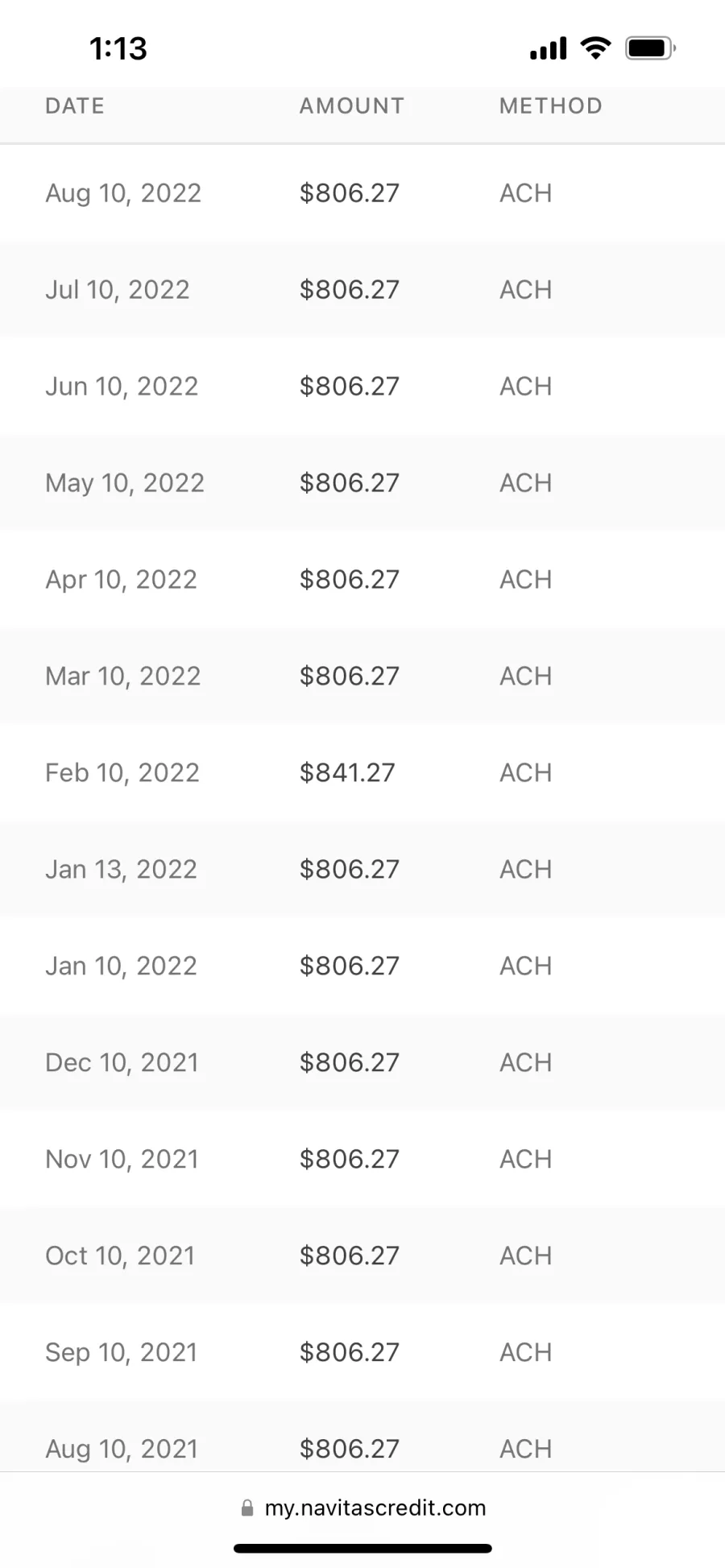The width and height of the screenshot is (725, 1568).
Task: Tap ACH method in Jul 10, 2022 row
Action: tap(526, 290)
